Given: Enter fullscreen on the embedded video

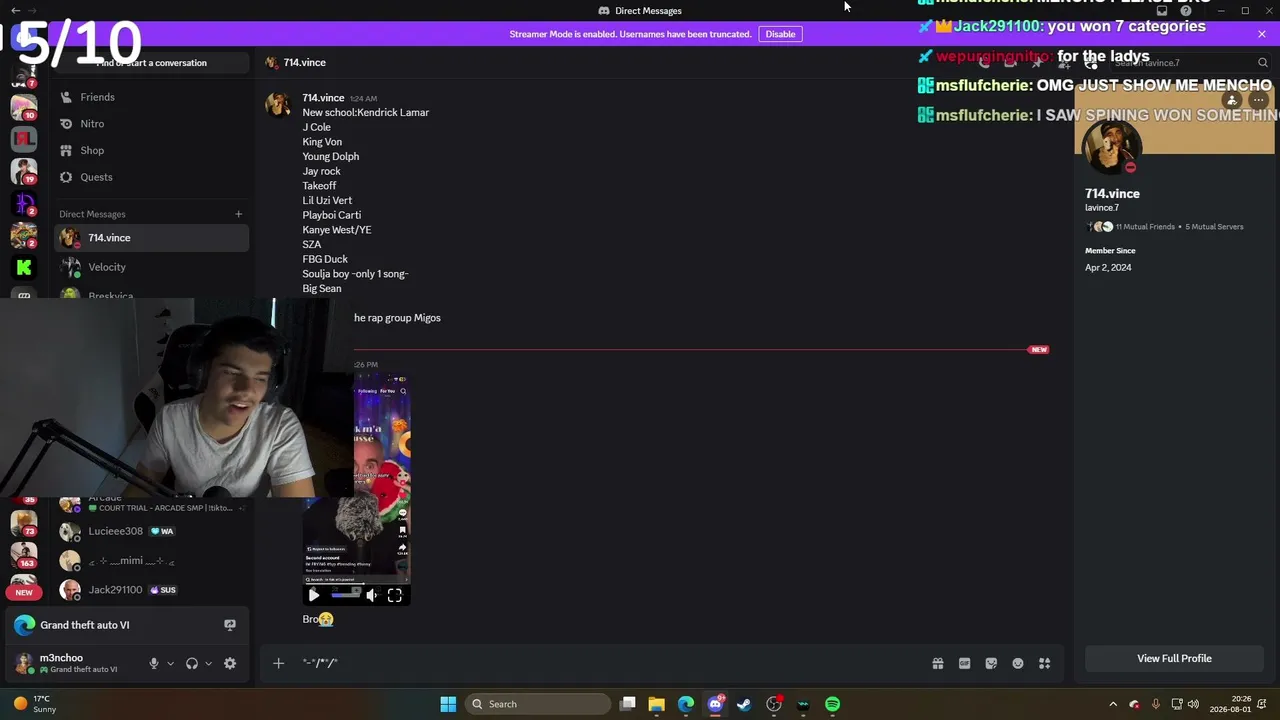Looking at the screenshot, I should (x=395, y=595).
